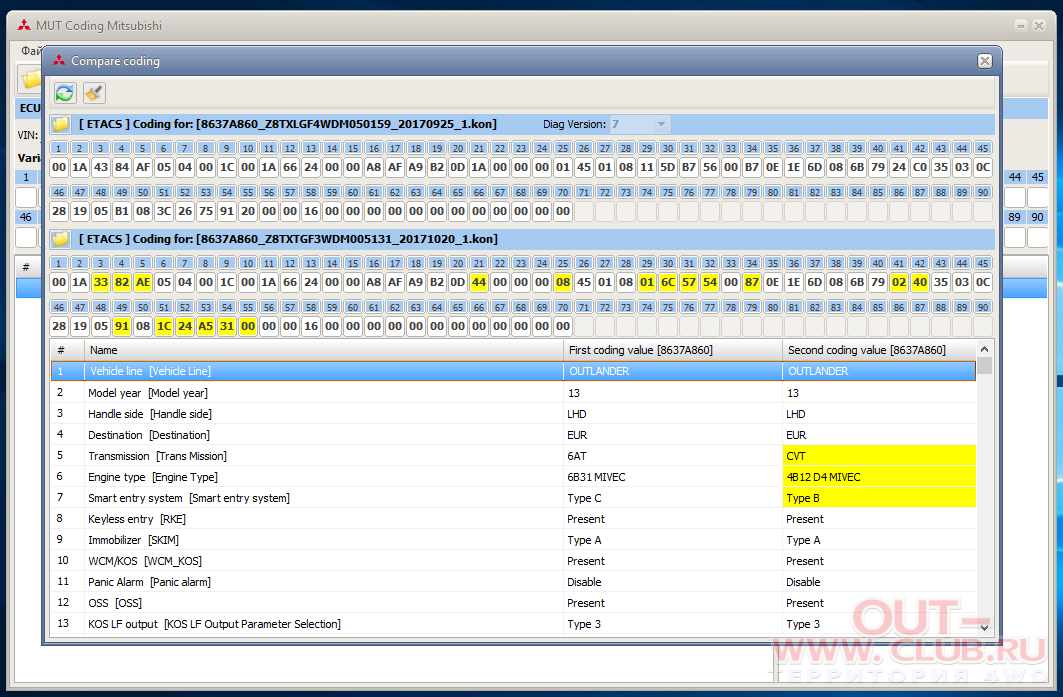Select the WCM/KOS row
This screenshot has width=1063, height=697.
pyautogui.click(x=513, y=561)
